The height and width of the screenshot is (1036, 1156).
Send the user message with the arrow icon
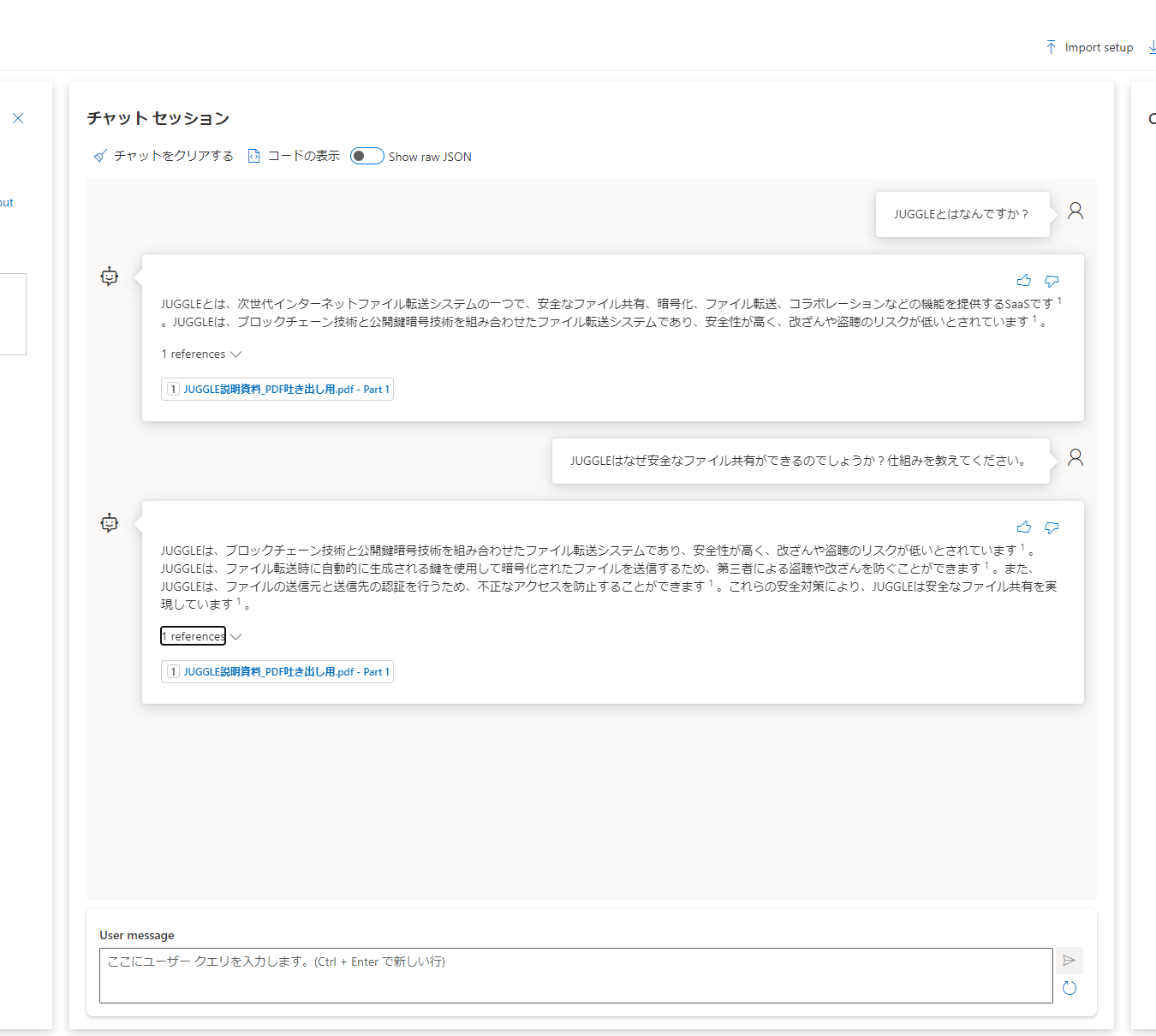[x=1069, y=960]
